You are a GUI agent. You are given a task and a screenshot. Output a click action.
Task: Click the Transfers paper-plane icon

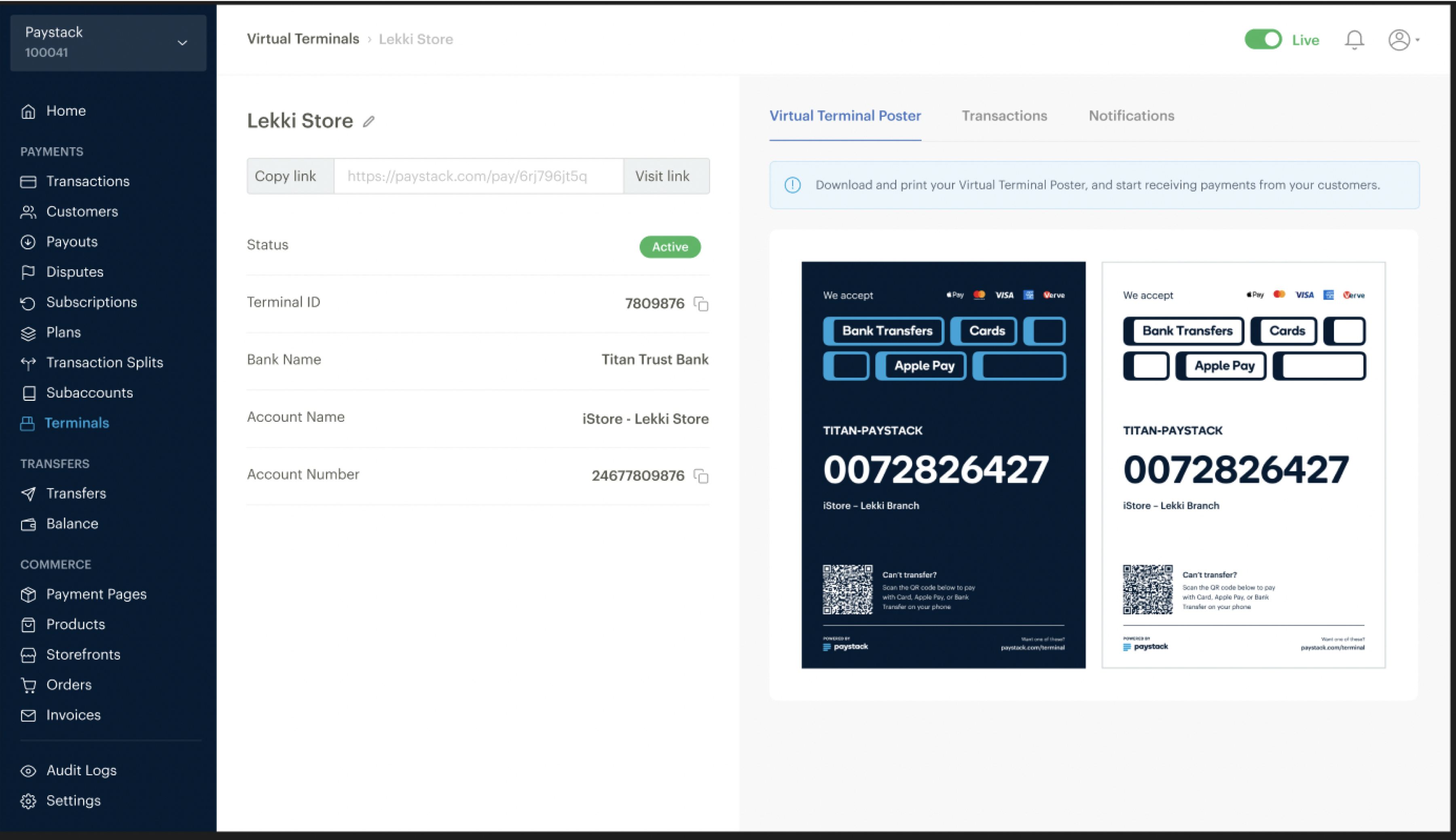tap(28, 494)
